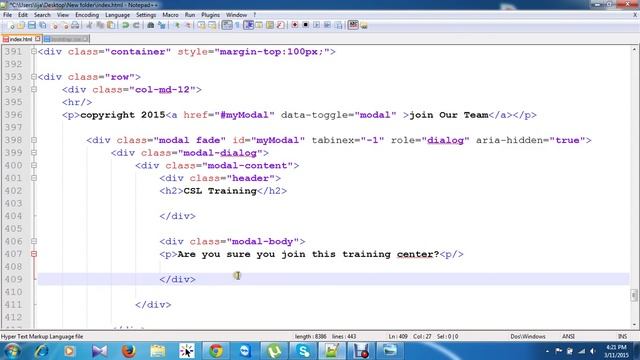The width and height of the screenshot is (640, 360).
Task: Save the current file via toolbar
Action: 31,25
